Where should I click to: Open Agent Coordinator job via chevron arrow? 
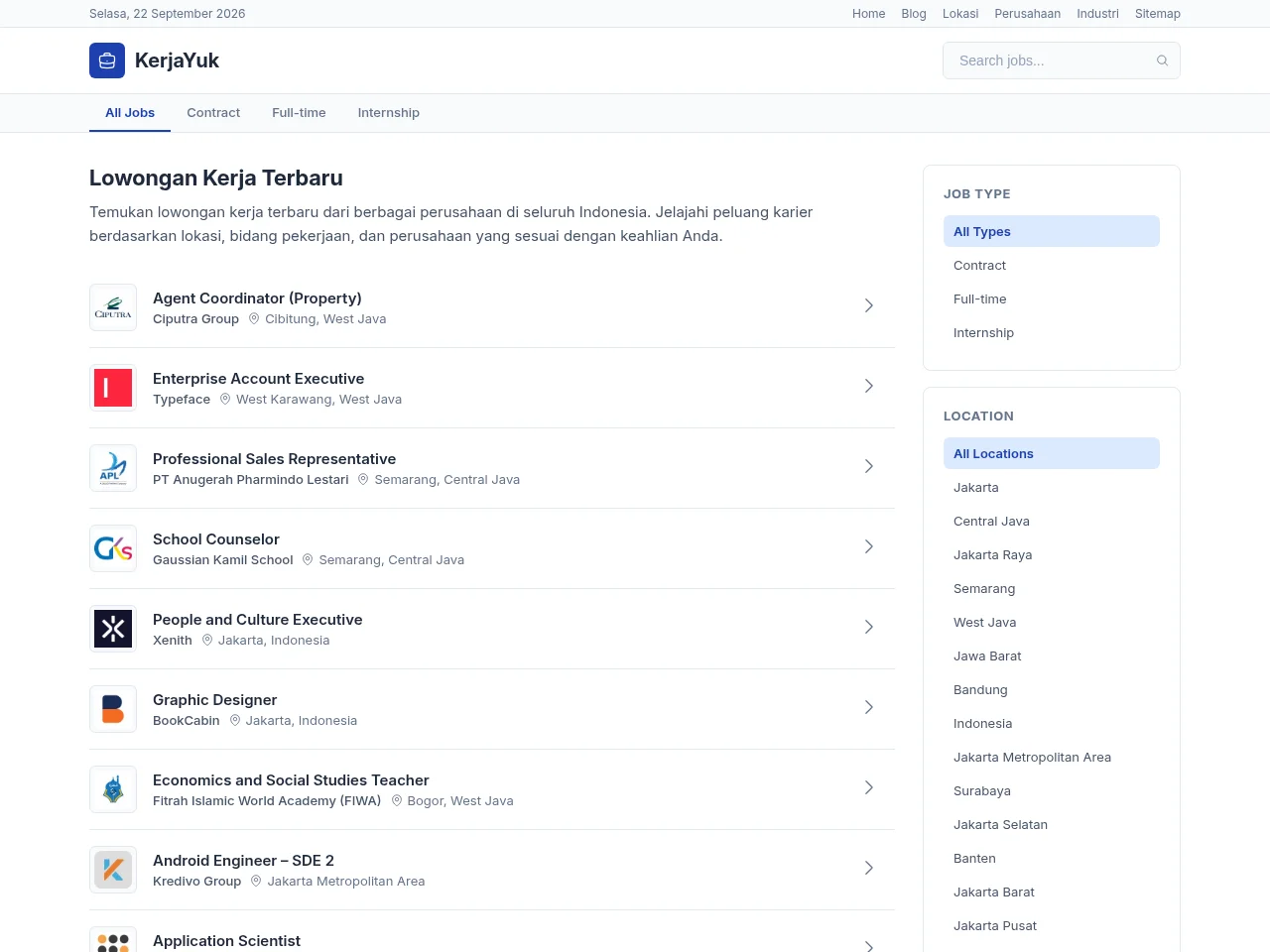pos(869,305)
